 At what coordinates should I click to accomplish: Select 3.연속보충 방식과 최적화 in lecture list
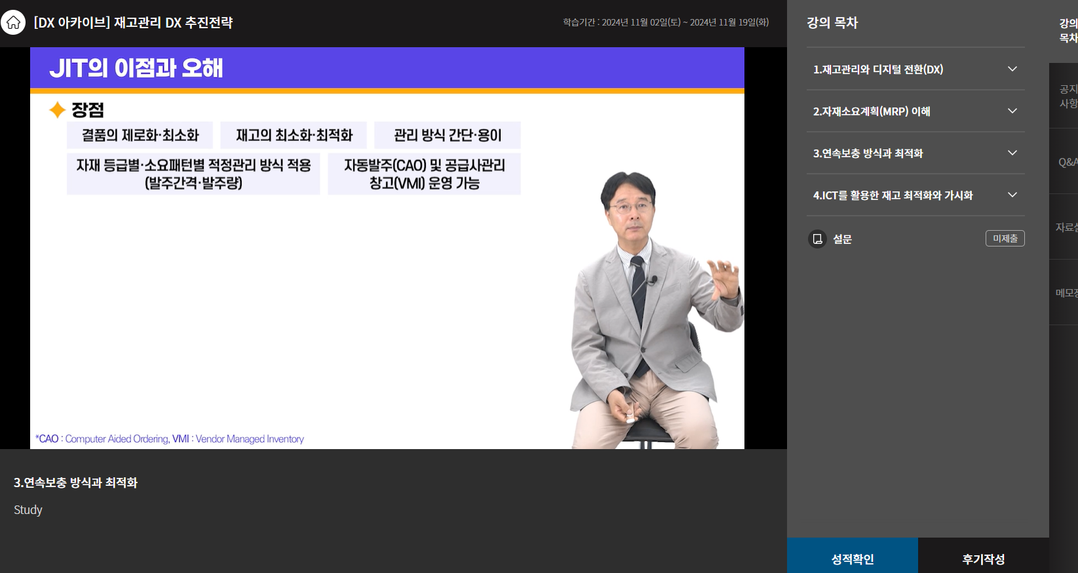867,153
